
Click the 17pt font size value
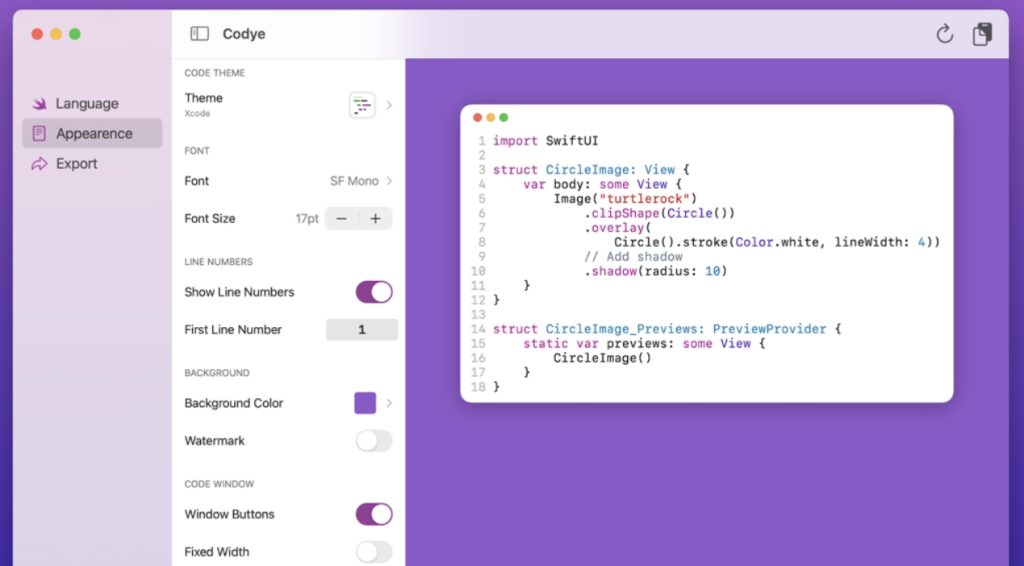307,219
